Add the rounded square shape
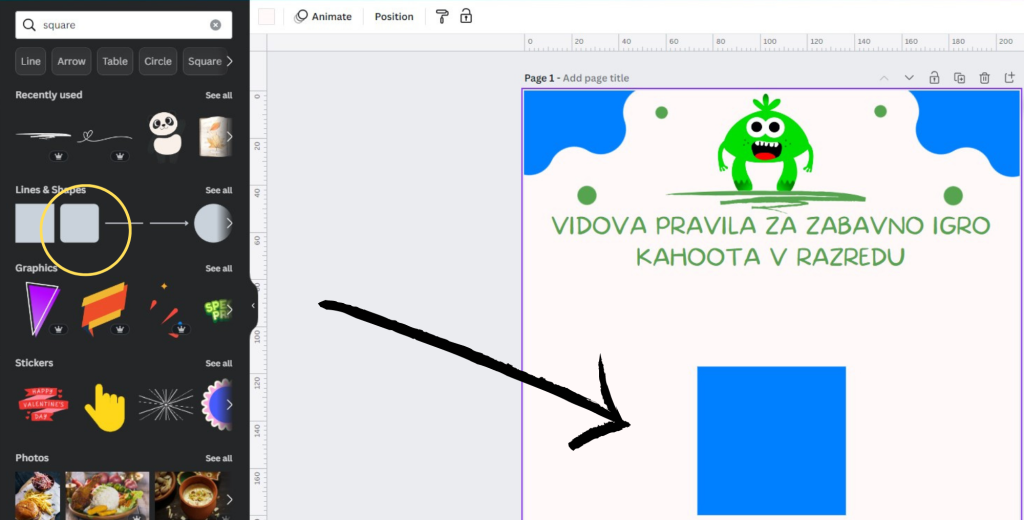Image resolution: width=1024 pixels, height=520 pixels. (x=80, y=223)
